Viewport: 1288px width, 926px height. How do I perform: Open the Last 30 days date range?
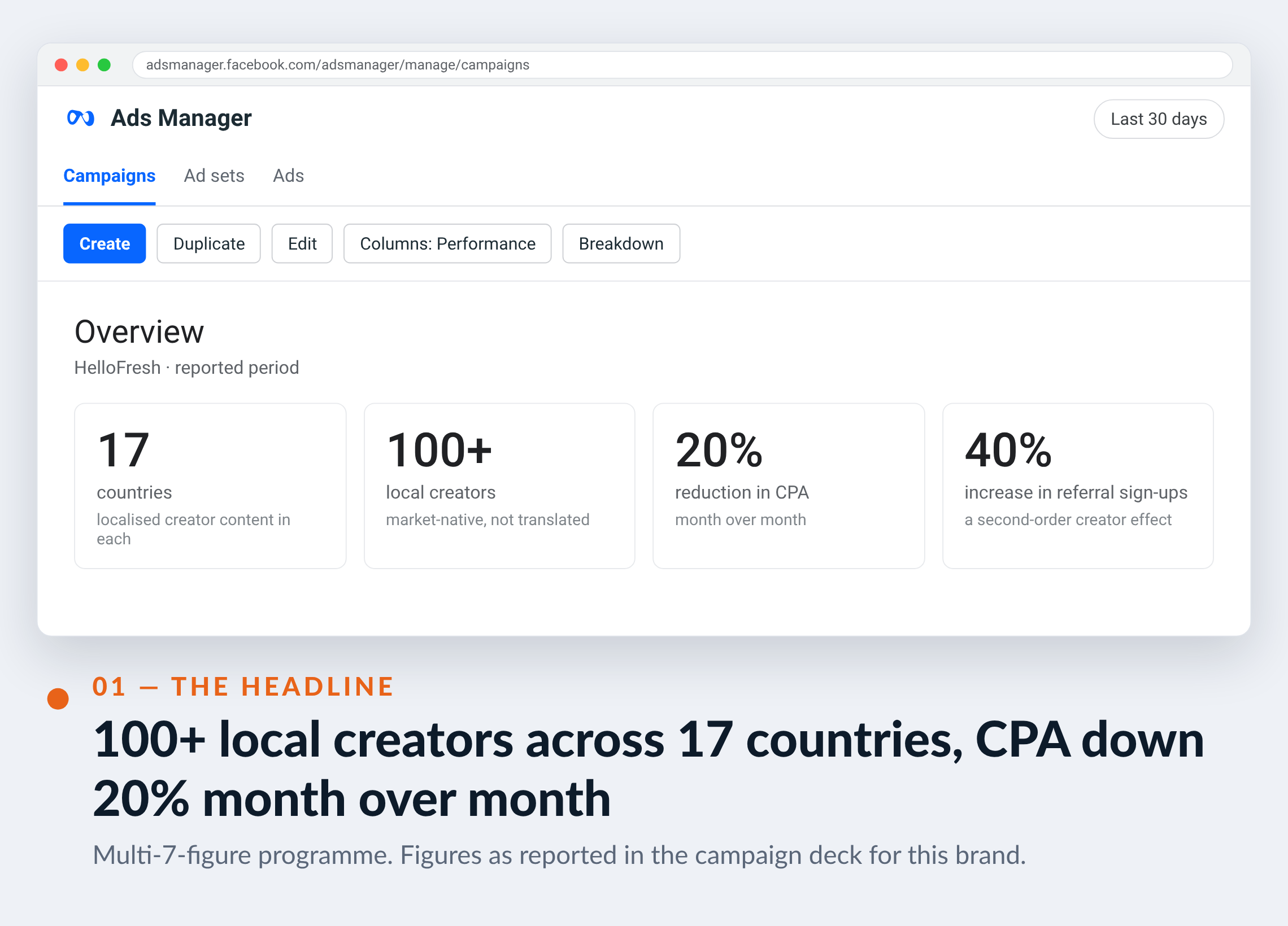pos(1159,119)
